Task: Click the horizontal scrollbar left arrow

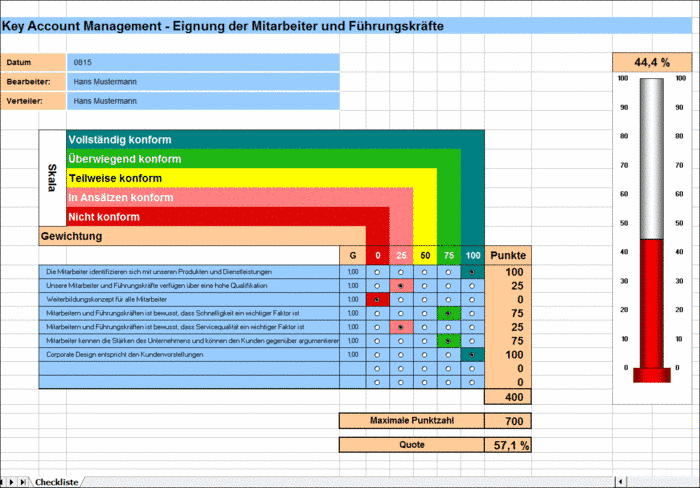Action: tap(621, 482)
